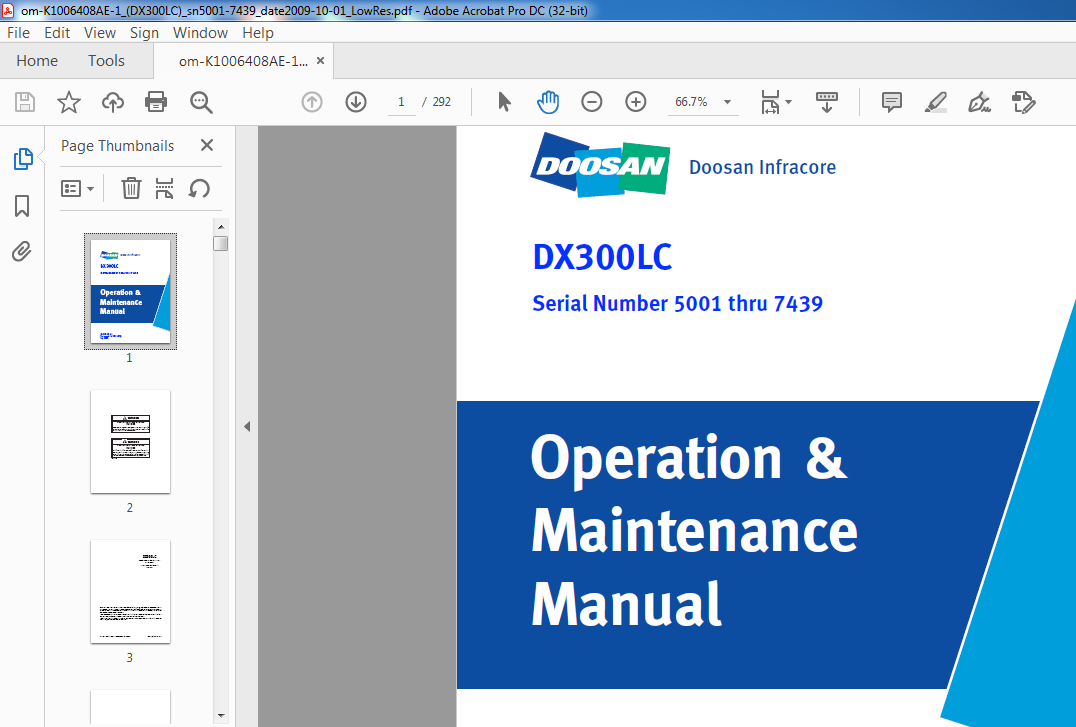Open Page Thumbnails sidebar icon
Viewport: 1076px width, 727px height.
(x=23, y=159)
